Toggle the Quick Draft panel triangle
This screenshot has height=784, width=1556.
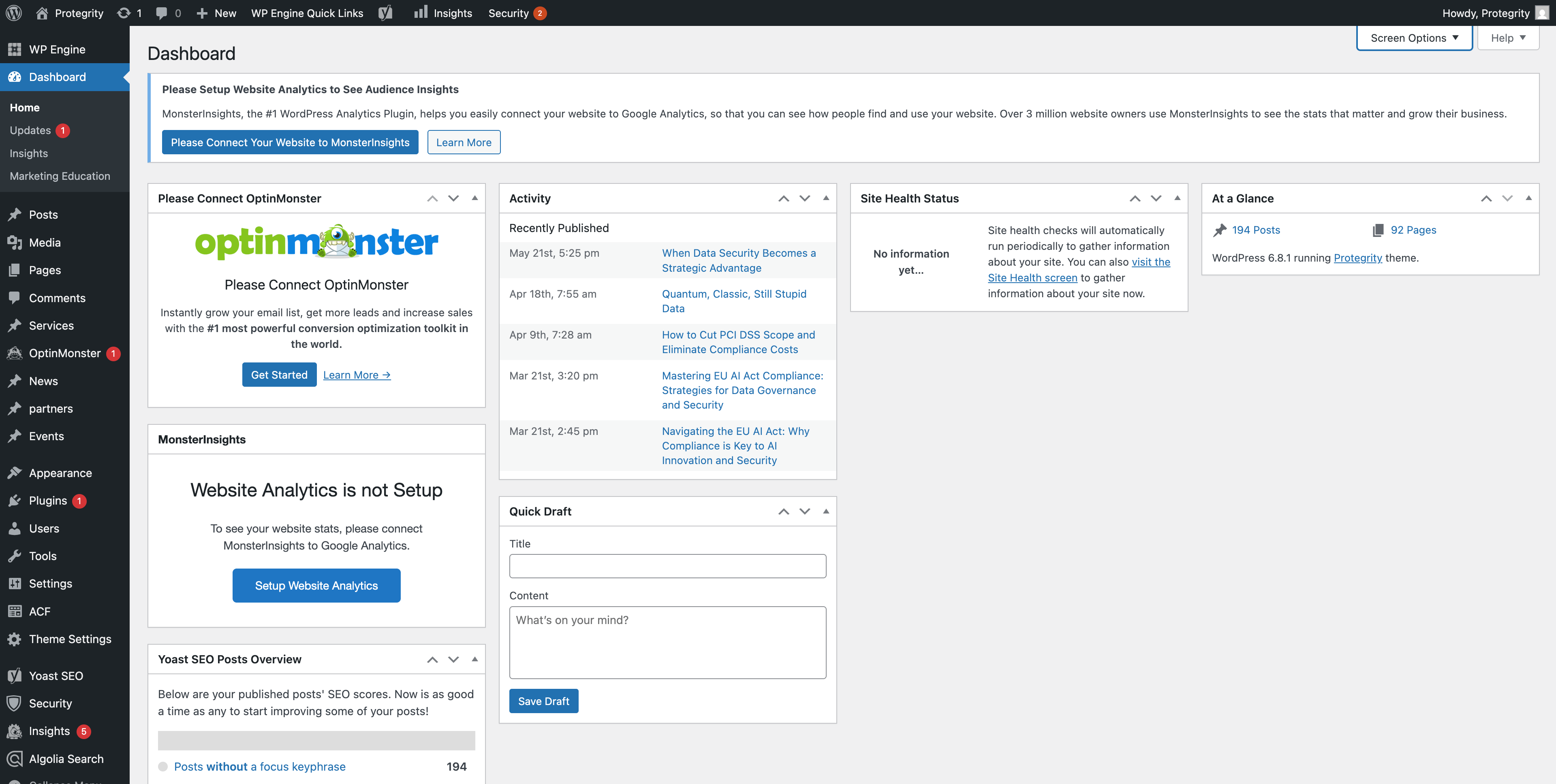(826, 511)
